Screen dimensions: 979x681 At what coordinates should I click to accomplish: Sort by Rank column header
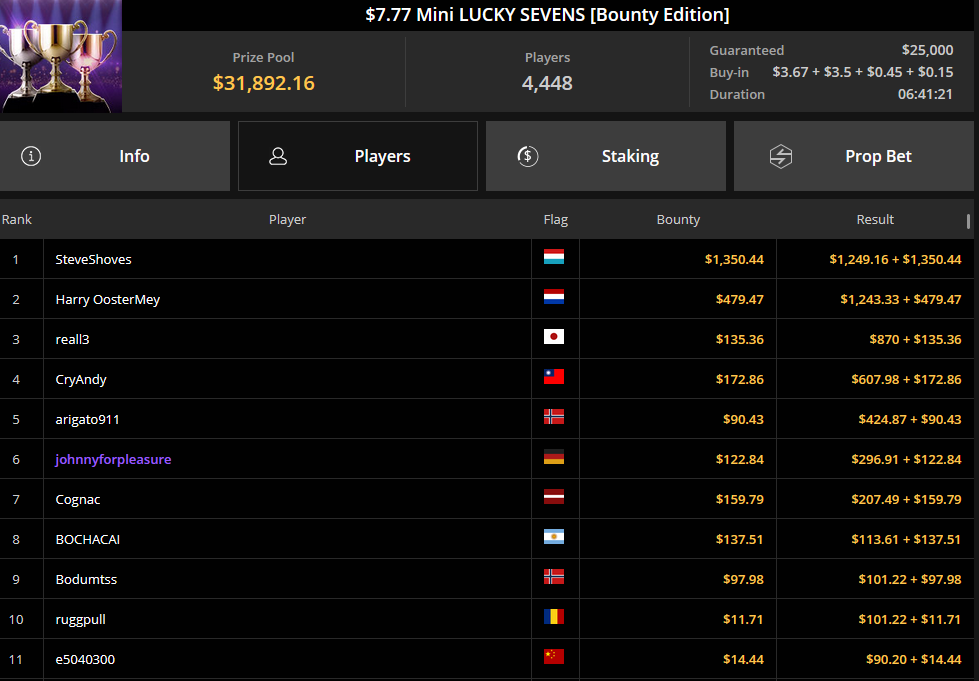coord(17,220)
